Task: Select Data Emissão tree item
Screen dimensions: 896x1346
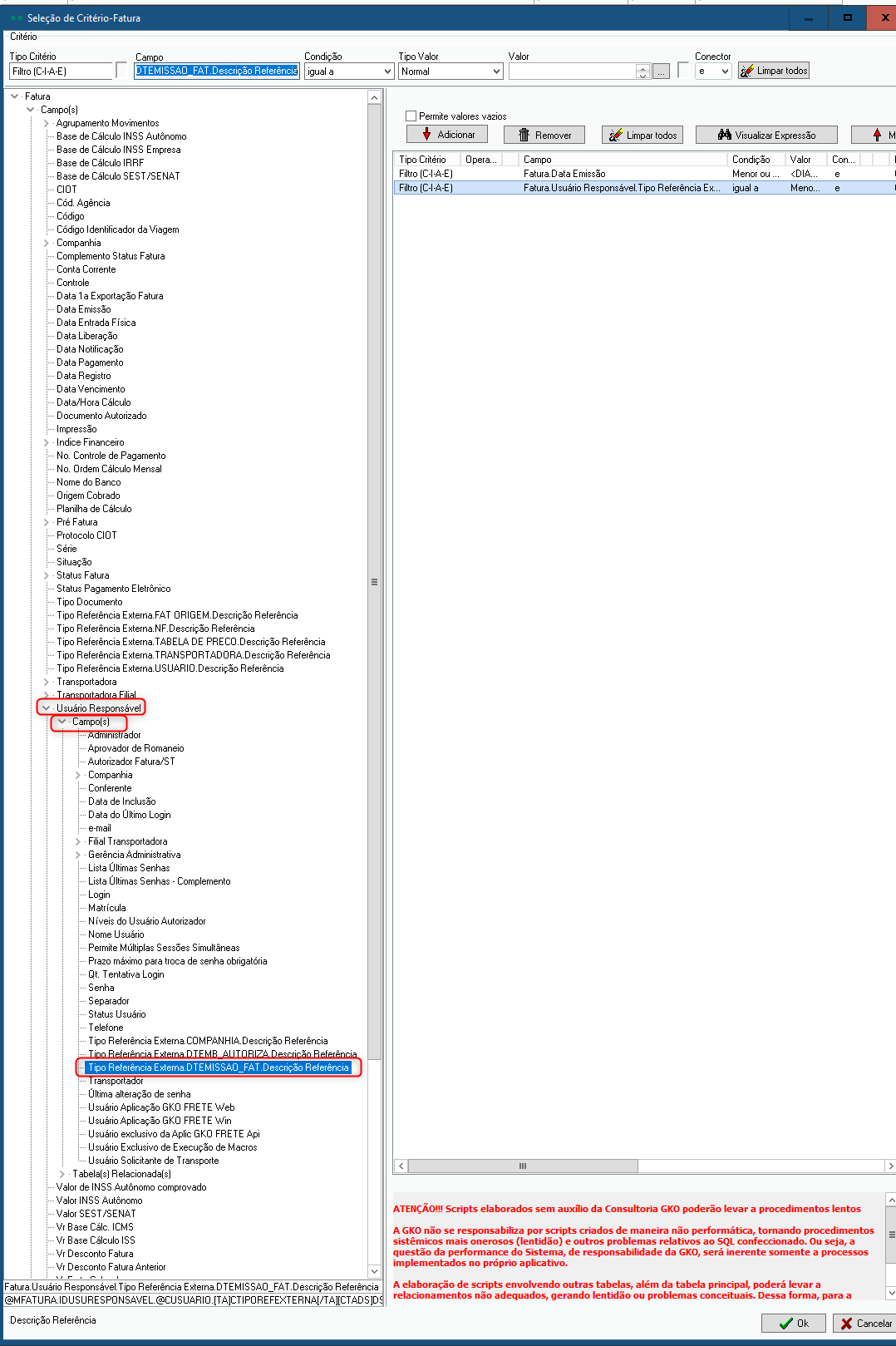Action: point(83,309)
